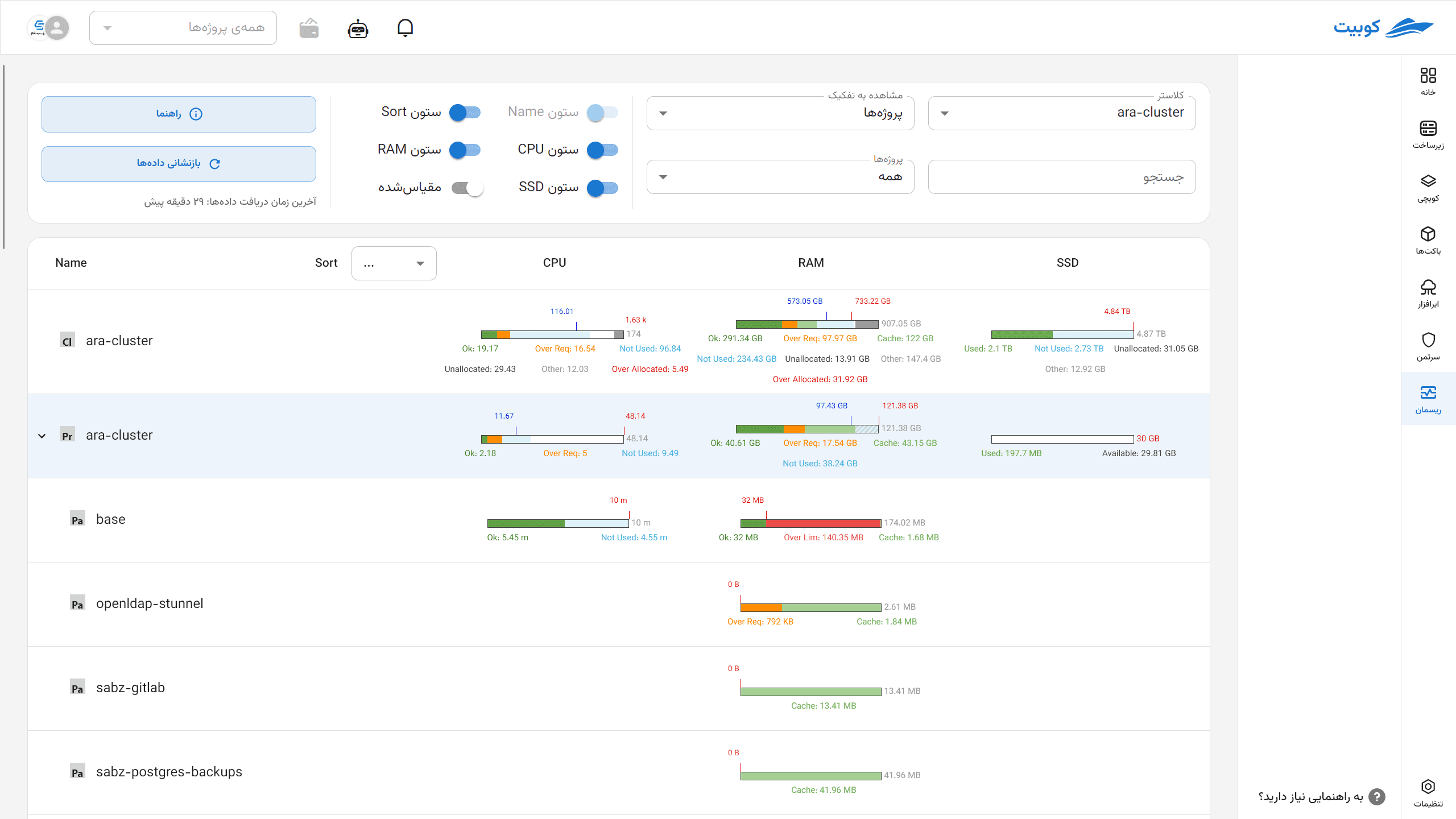
Task: Click بازنشانی داده‌ها refresh button
Action: point(179,164)
